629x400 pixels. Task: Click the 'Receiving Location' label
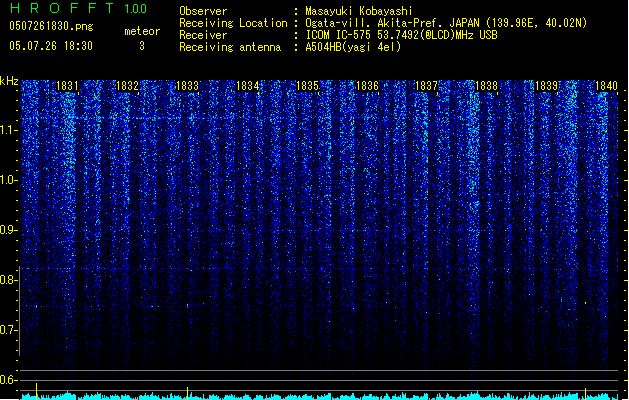(233, 23)
